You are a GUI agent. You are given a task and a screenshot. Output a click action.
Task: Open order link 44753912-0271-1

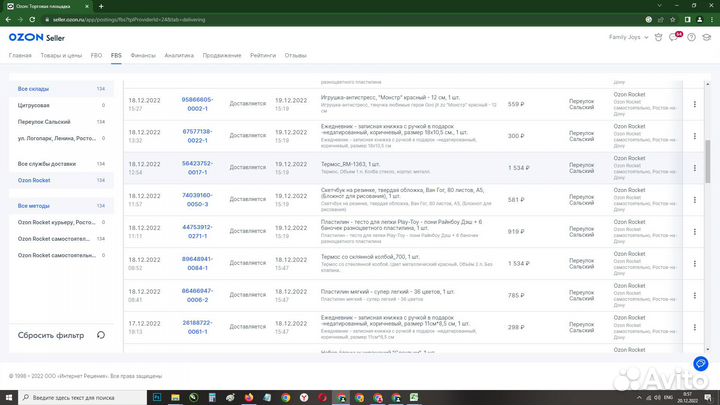[x=197, y=231]
